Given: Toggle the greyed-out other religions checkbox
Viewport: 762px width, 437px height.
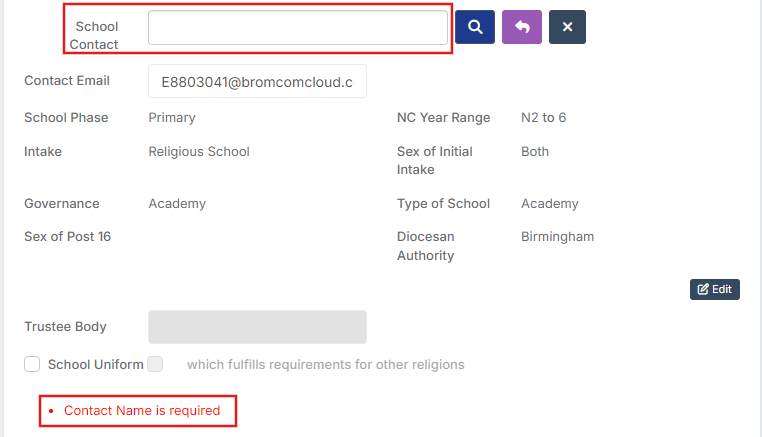Looking at the screenshot, I should (155, 364).
